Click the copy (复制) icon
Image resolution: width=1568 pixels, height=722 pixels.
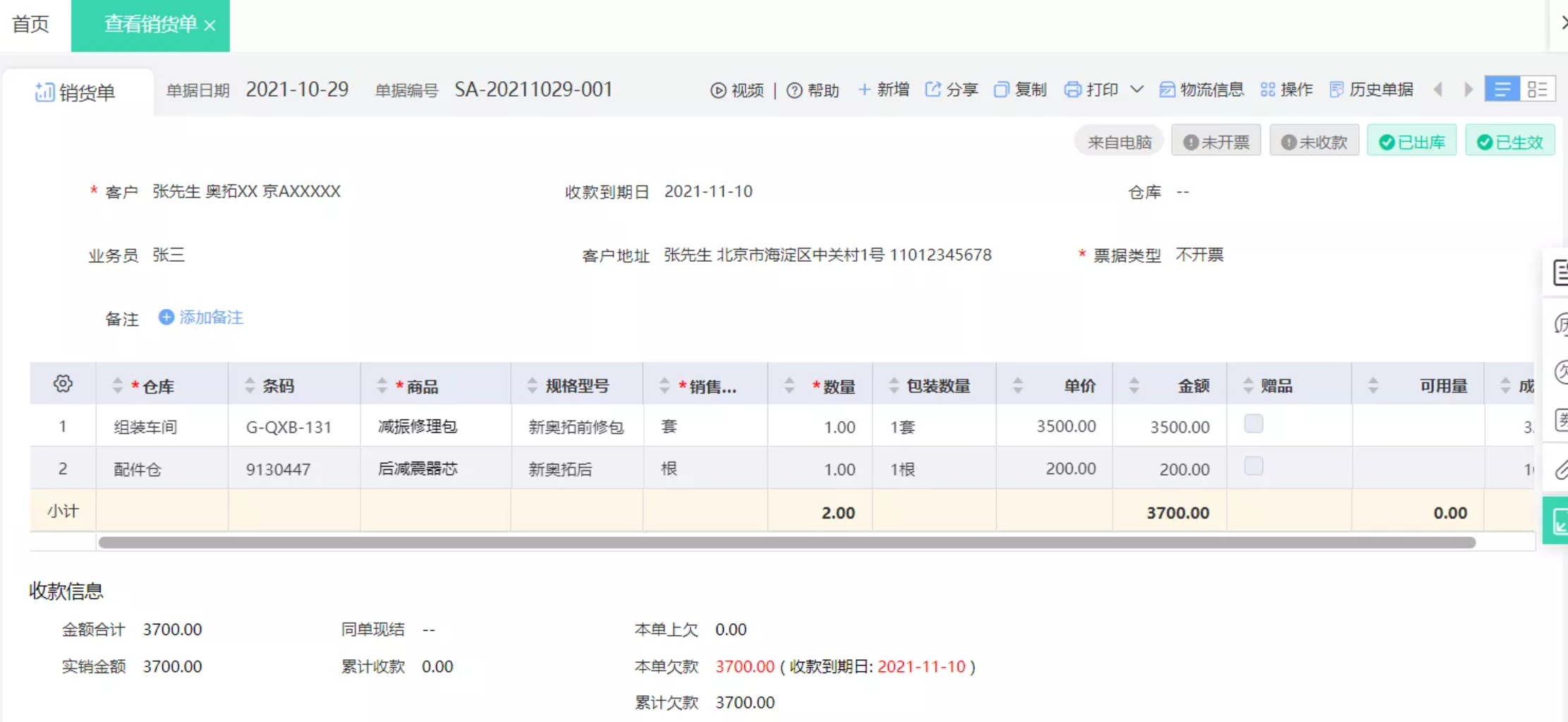[1001, 90]
